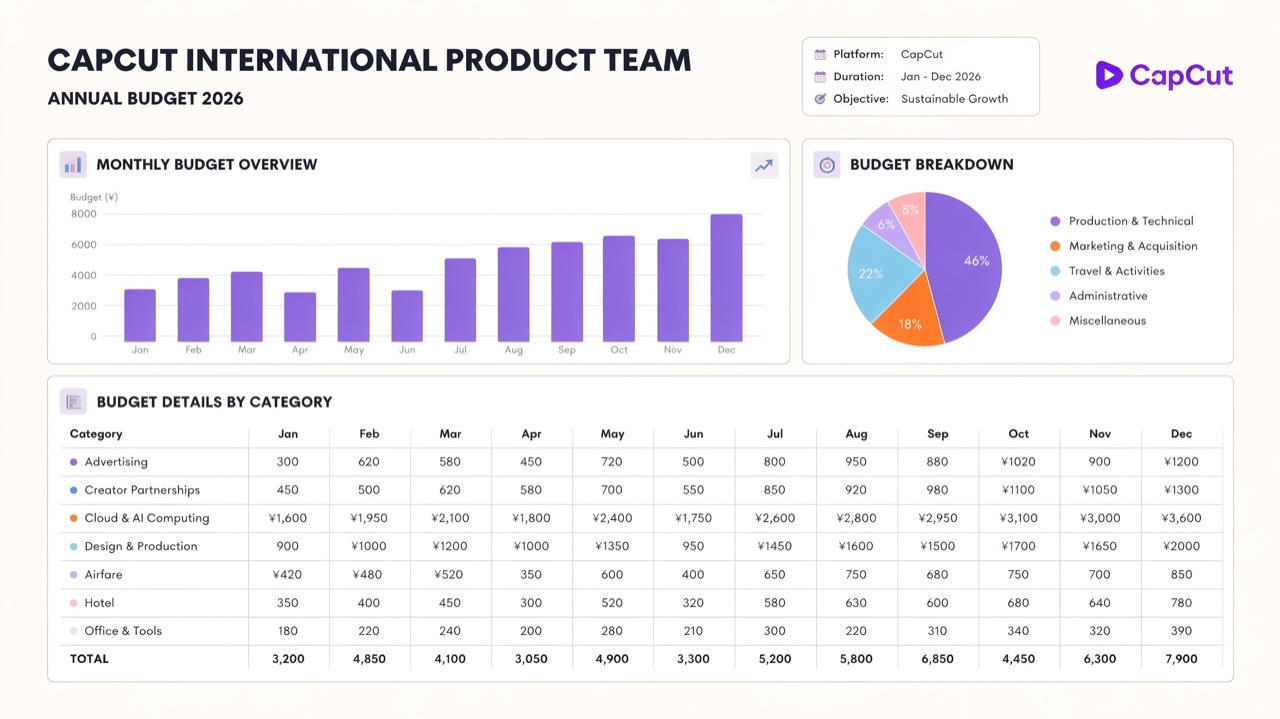Select the Miscellaneous pink legend swatch
The image size is (1280, 719).
(1055, 321)
